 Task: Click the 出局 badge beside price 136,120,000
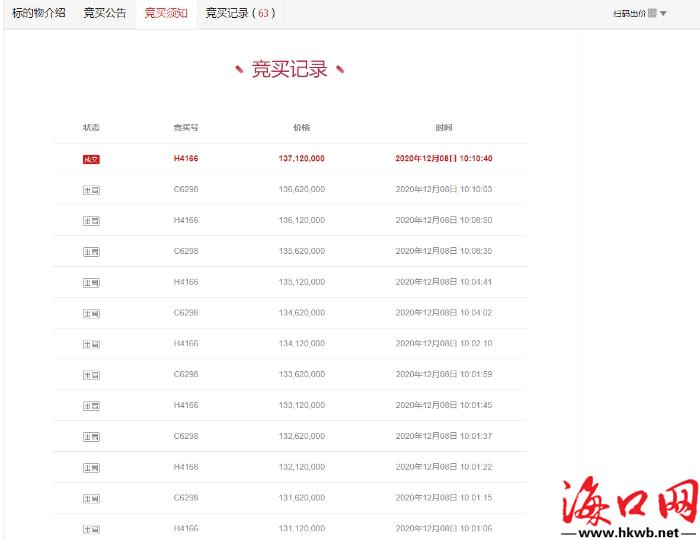click(x=91, y=221)
